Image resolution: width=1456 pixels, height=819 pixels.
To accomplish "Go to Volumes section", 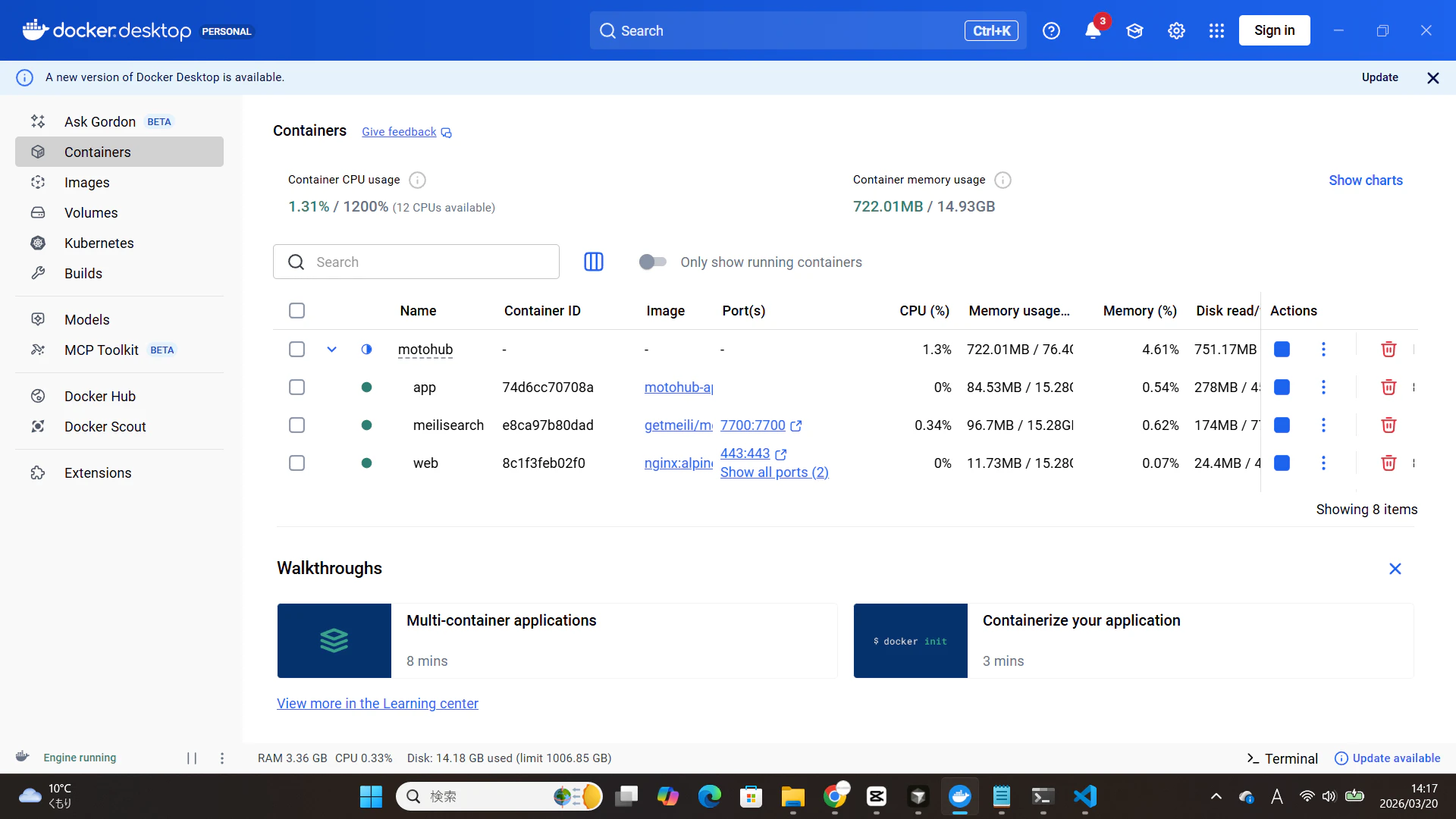I will coord(119,212).
